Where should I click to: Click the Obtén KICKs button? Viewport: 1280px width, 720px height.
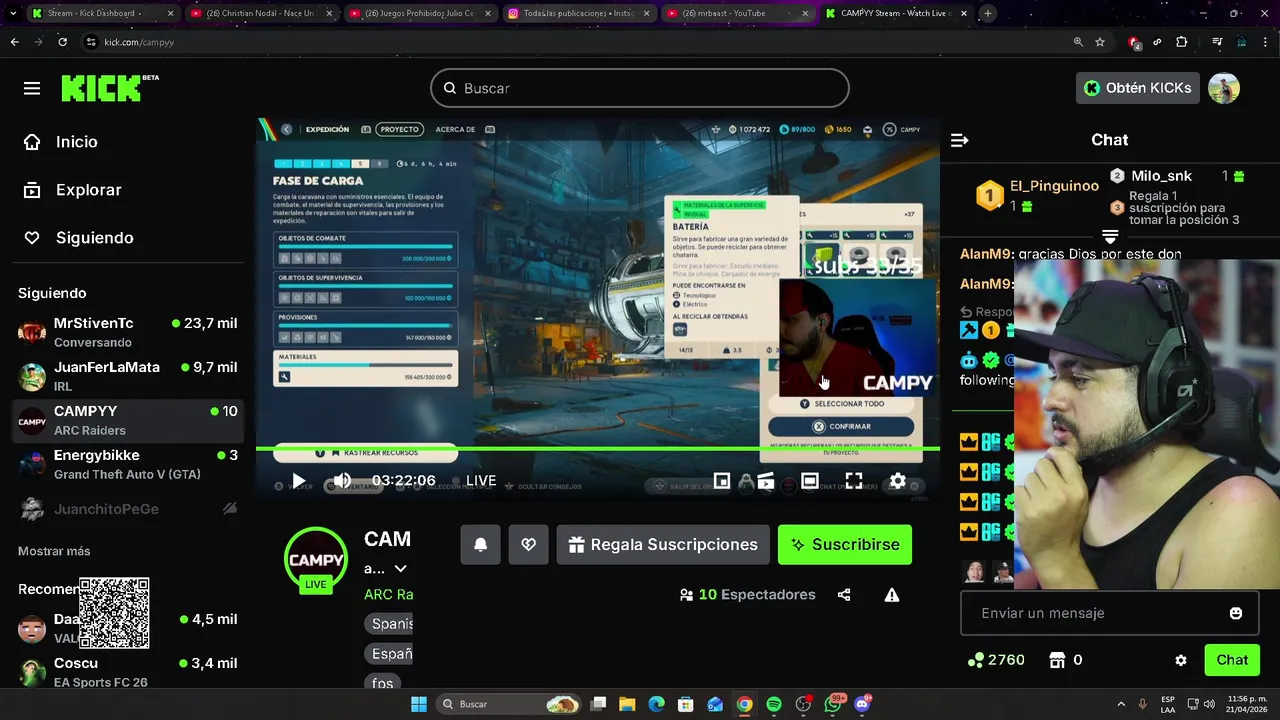pos(1138,88)
